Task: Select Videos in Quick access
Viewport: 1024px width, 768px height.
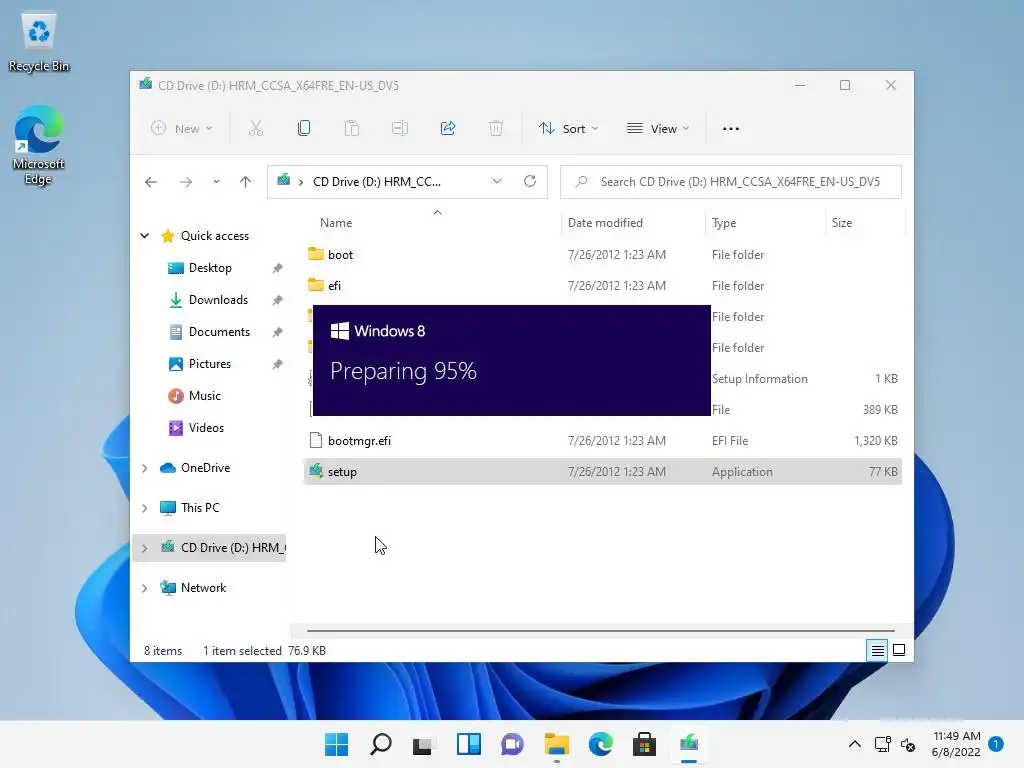Action: (206, 428)
